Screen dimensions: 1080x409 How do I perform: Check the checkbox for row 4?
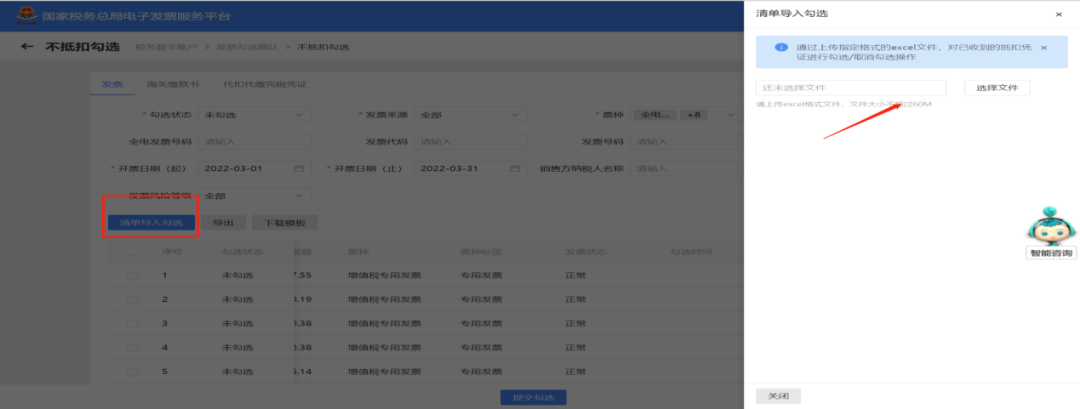point(132,348)
